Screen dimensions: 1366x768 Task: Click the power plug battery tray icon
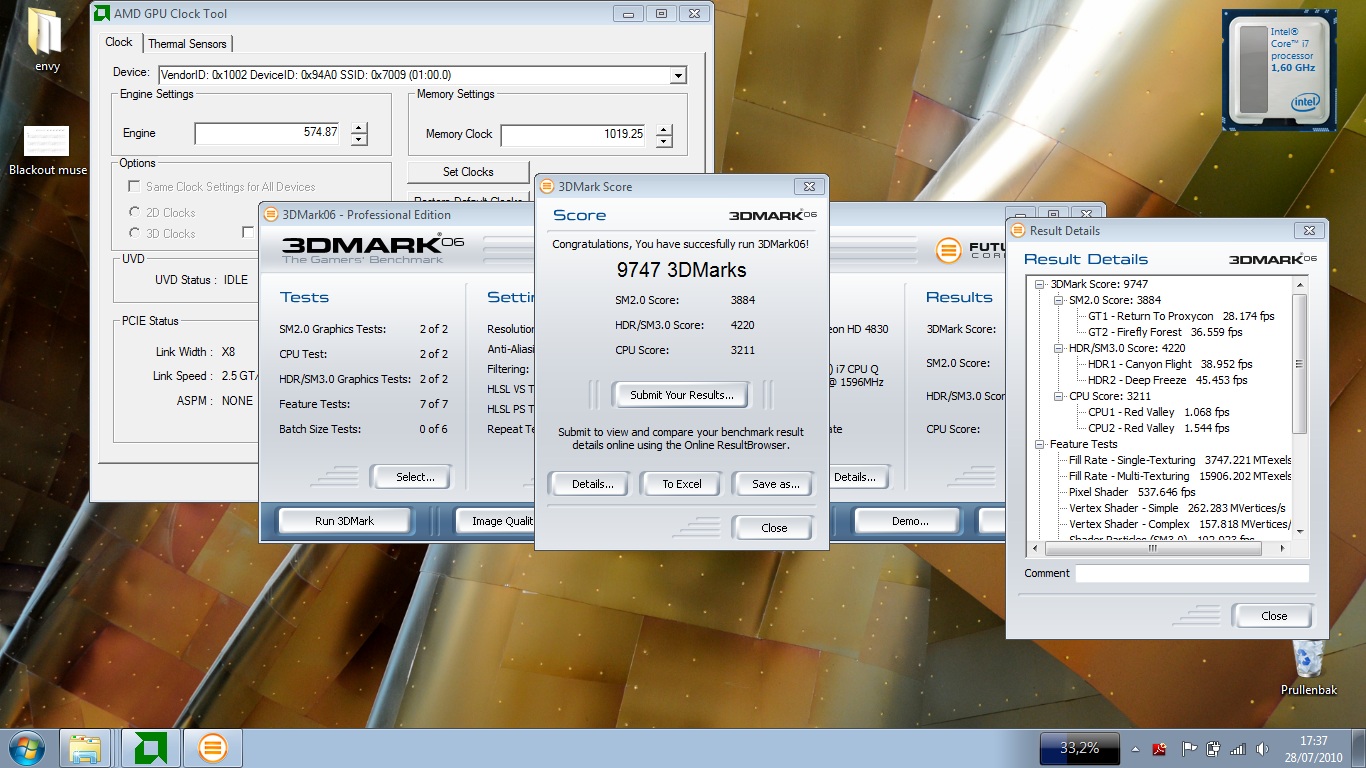(x=1214, y=748)
